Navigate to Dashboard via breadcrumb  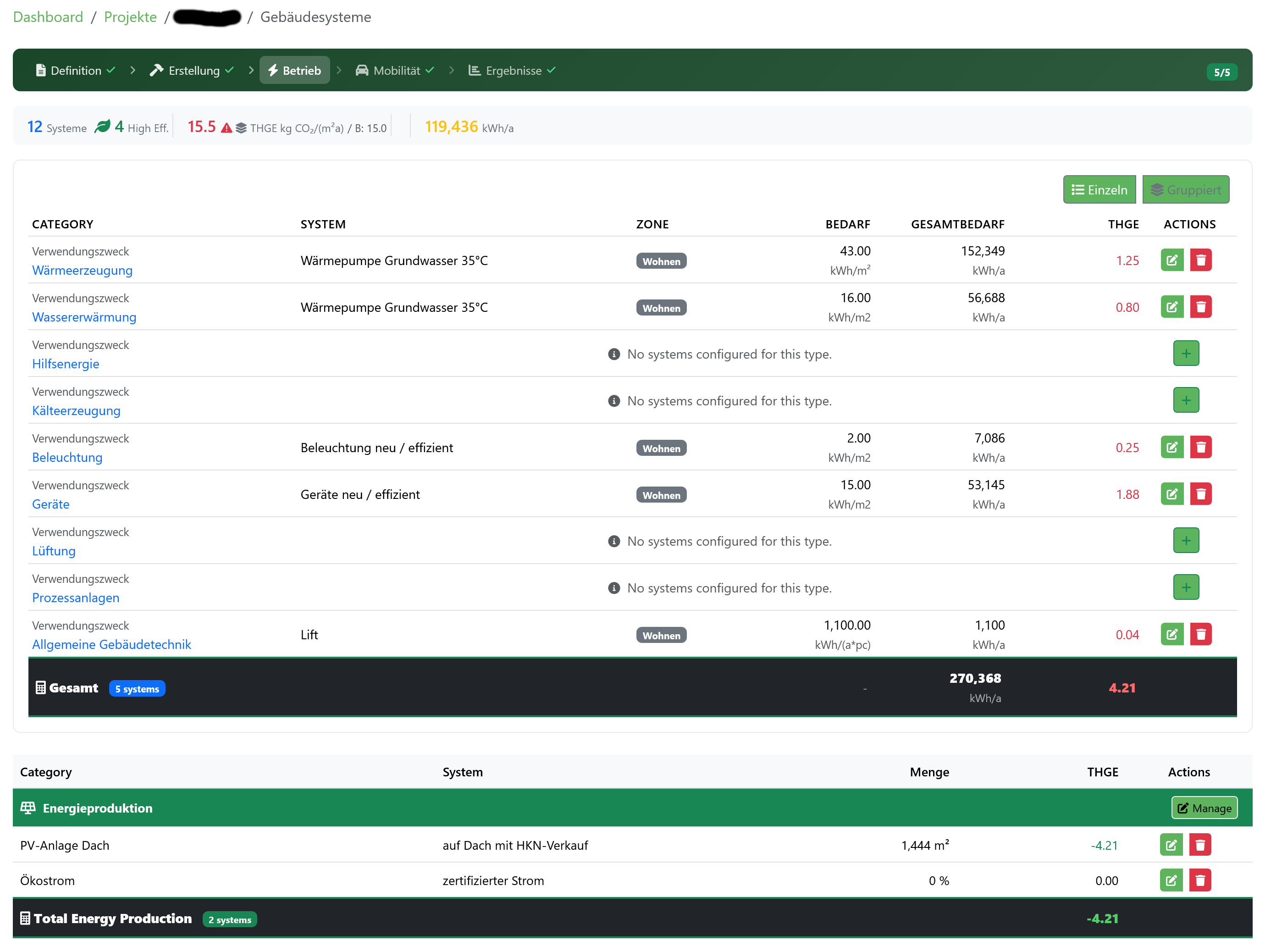coord(48,17)
